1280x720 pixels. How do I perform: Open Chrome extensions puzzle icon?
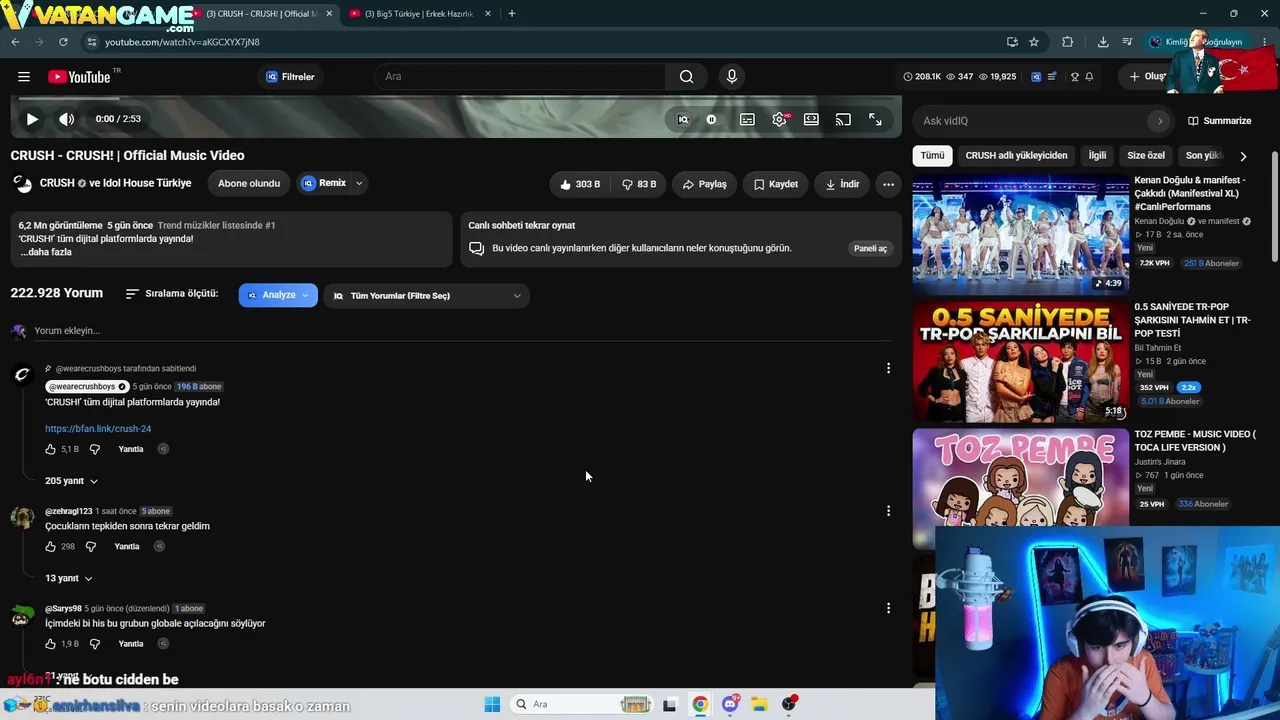(1067, 42)
